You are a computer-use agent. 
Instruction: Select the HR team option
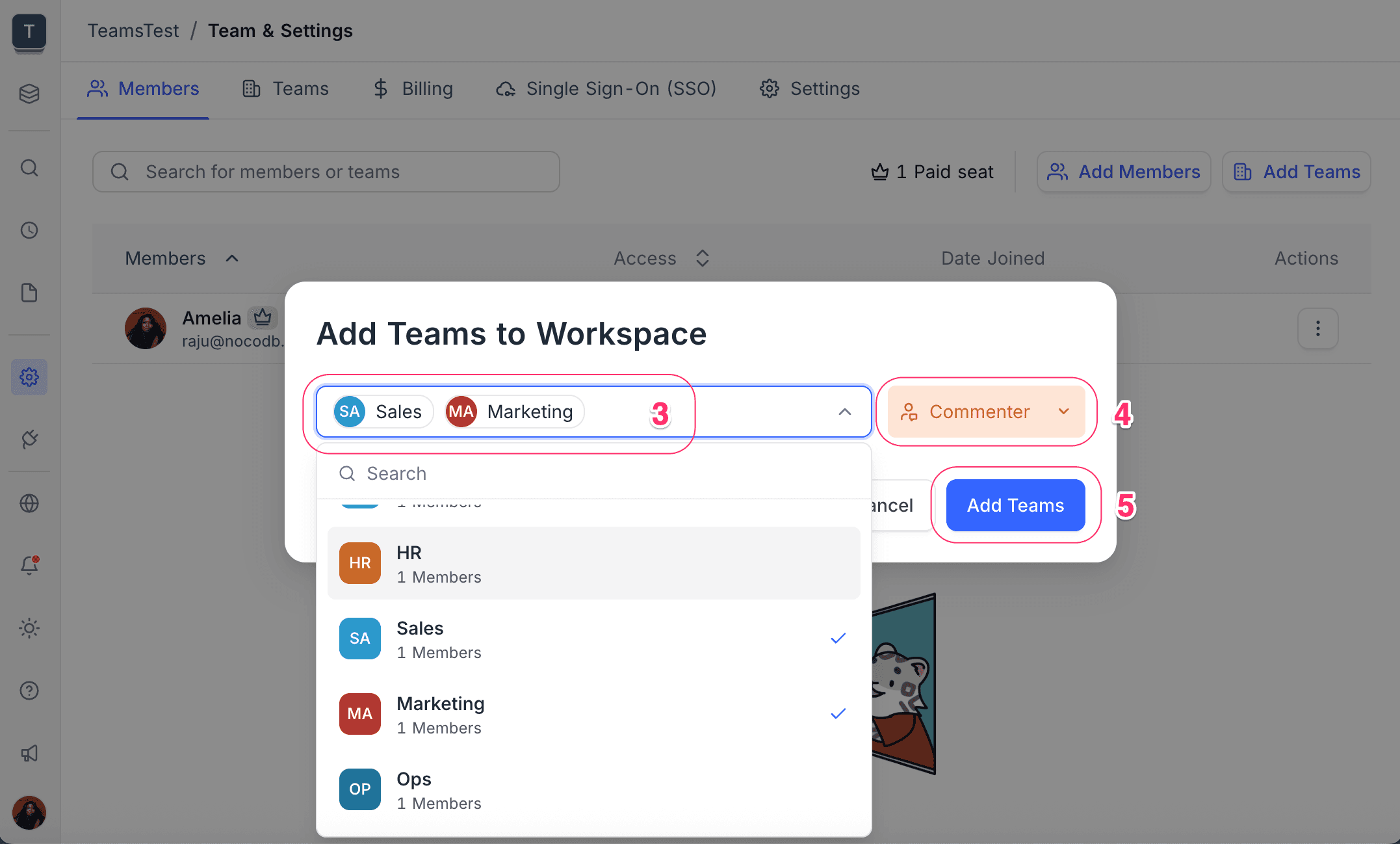pos(593,563)
